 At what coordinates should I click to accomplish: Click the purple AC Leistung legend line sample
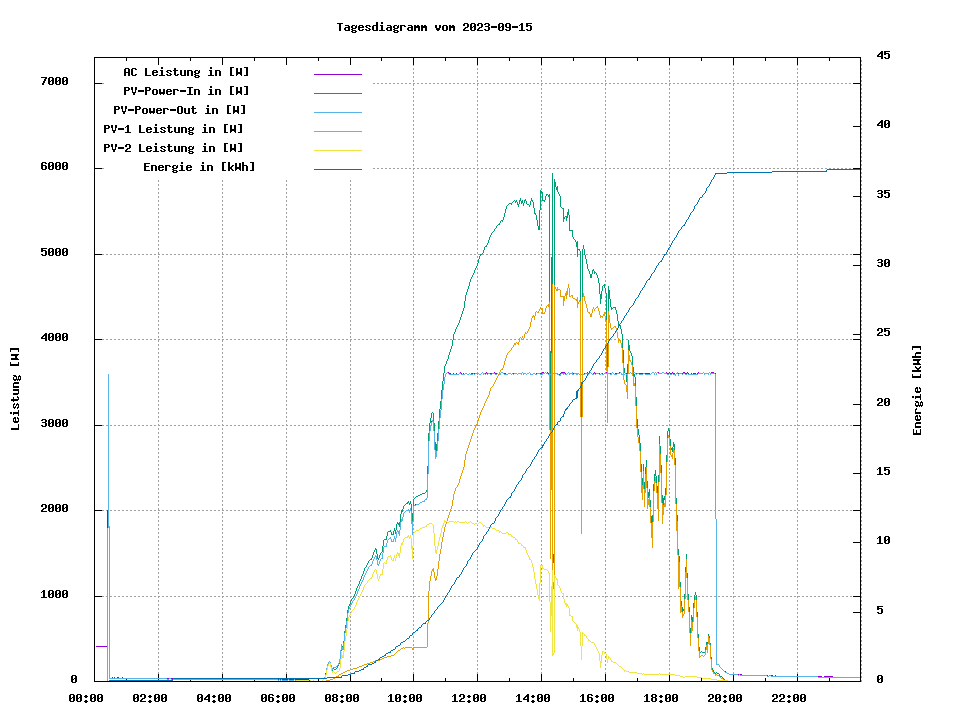pos(337,73)
